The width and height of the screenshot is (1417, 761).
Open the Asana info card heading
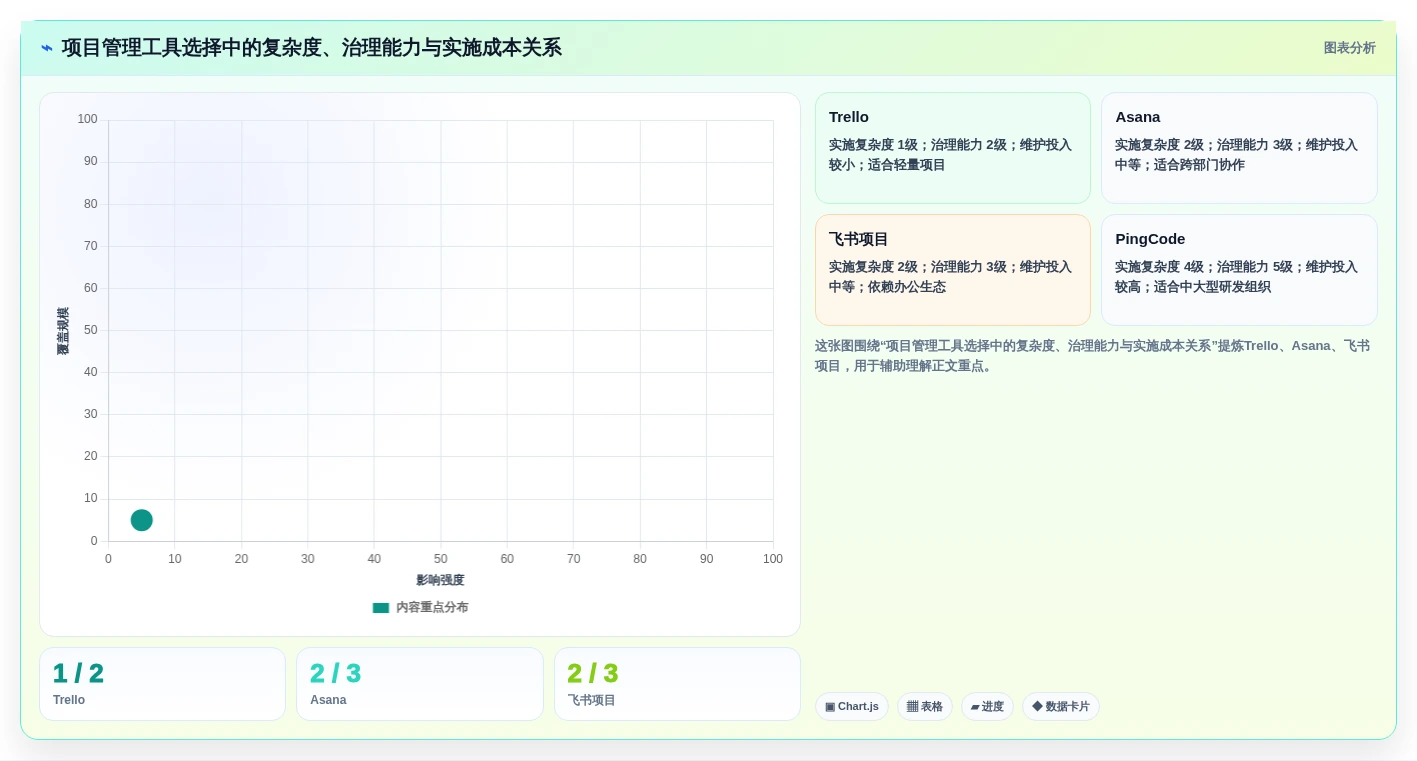1138,117
